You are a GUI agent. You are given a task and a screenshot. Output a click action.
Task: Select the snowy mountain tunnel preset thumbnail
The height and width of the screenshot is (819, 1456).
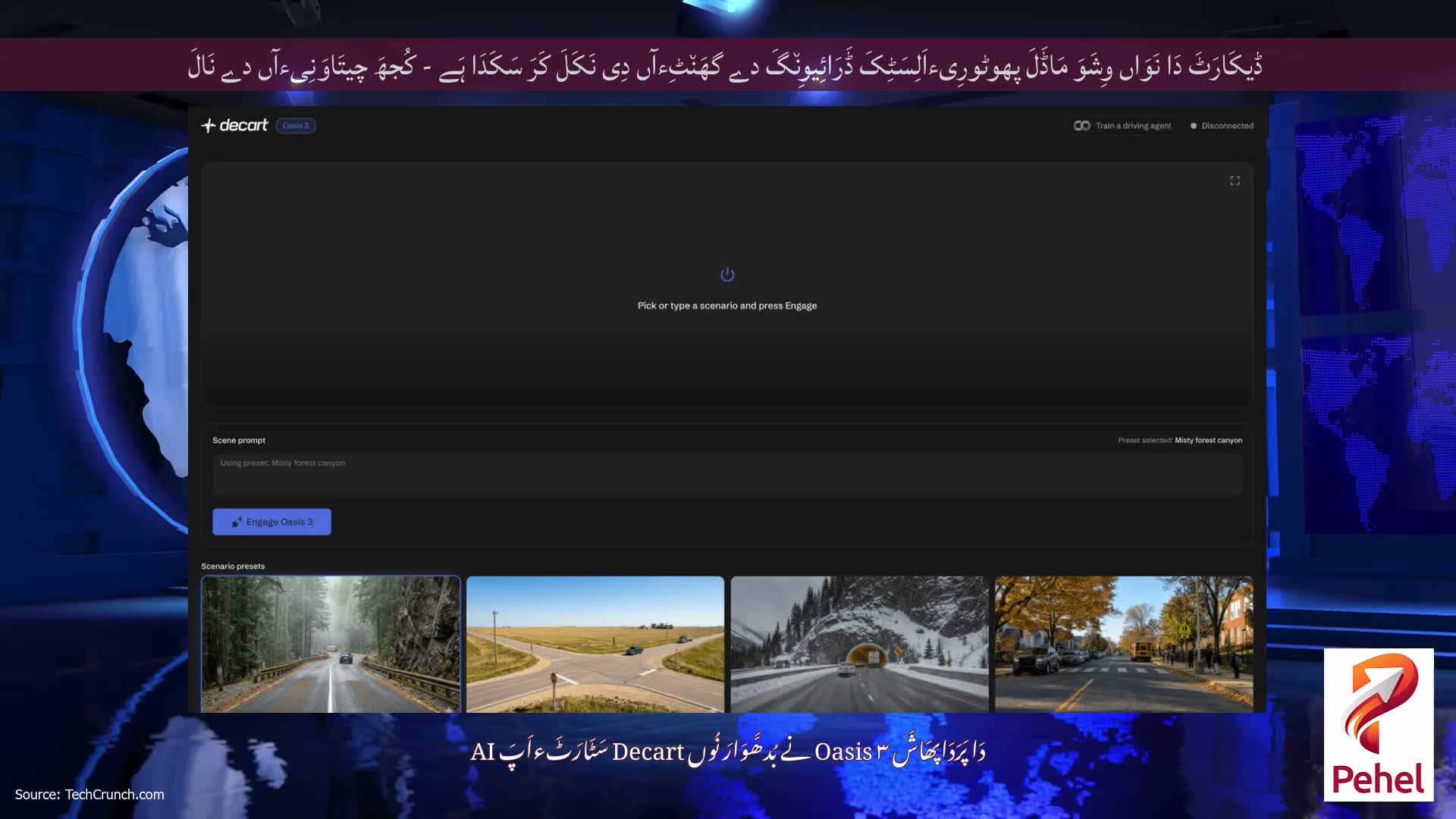tap(859, 644)
